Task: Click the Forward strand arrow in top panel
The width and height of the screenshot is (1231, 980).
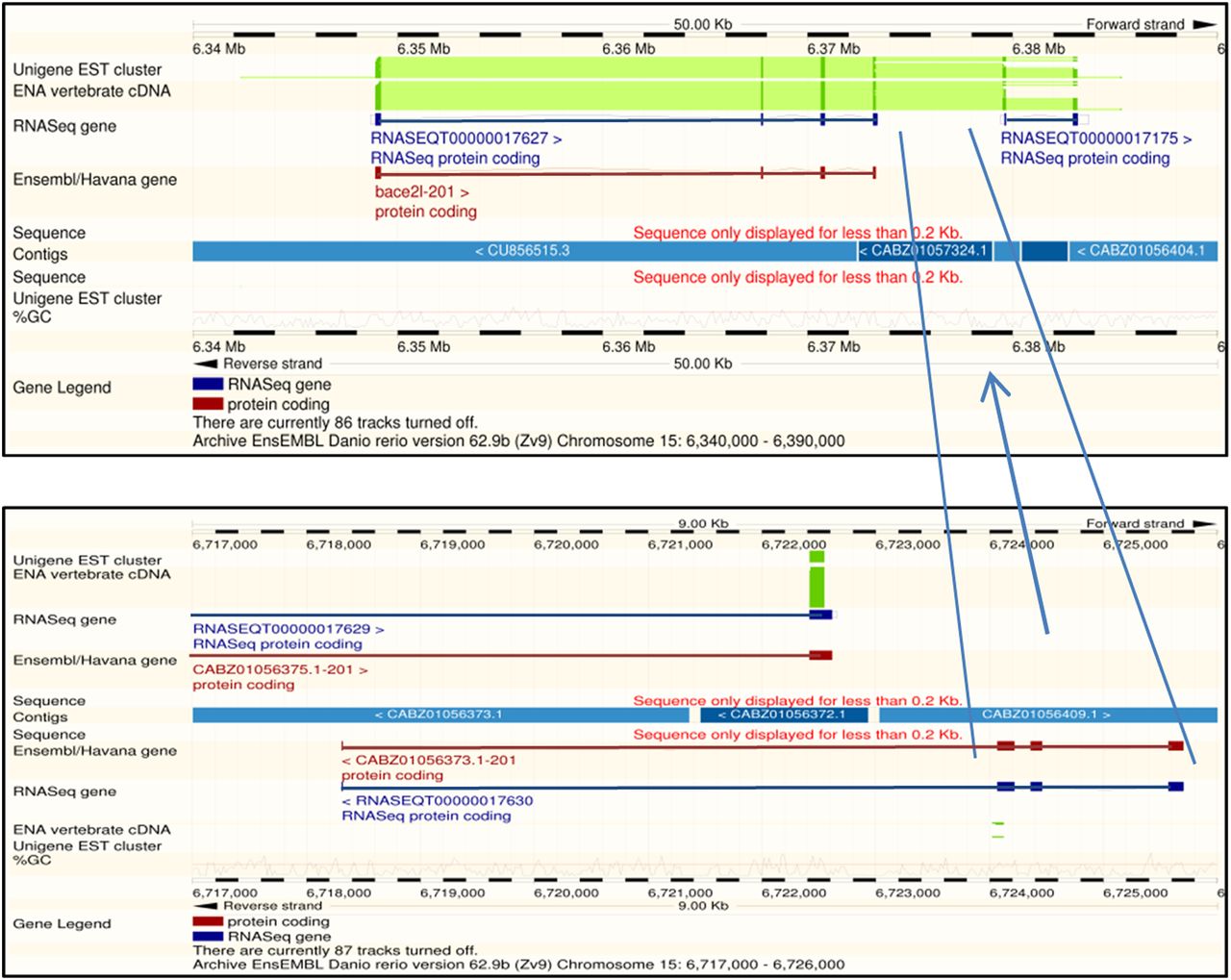Action: coord(1204,24)
